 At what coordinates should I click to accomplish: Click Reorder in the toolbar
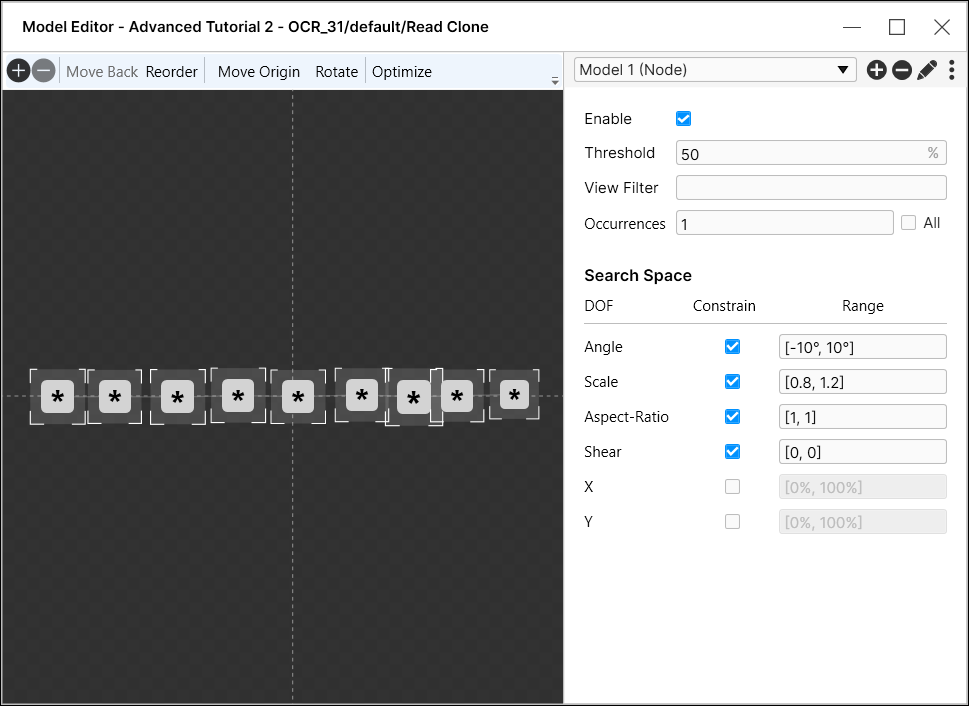172,72
